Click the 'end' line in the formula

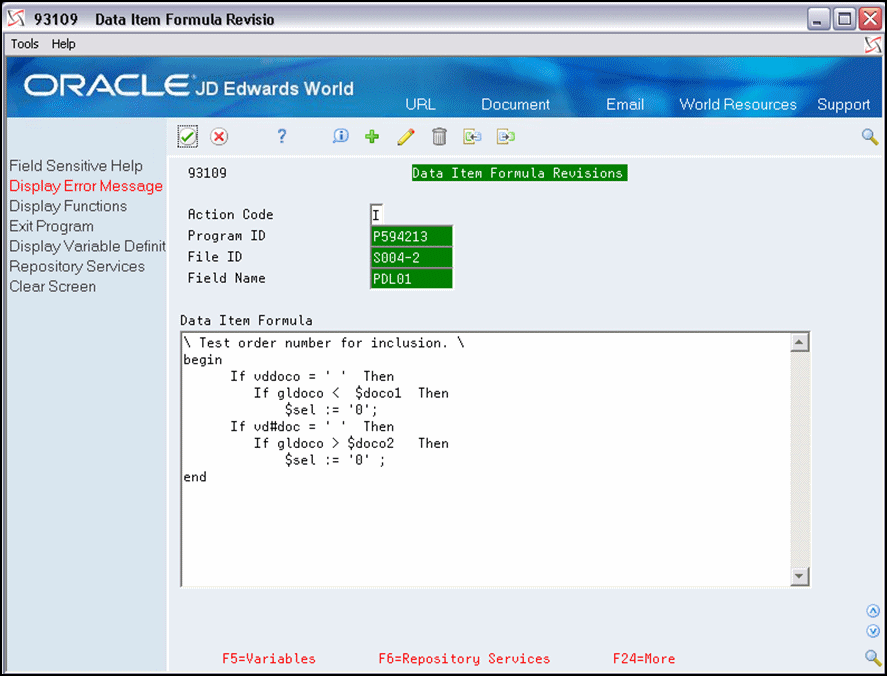195,477
